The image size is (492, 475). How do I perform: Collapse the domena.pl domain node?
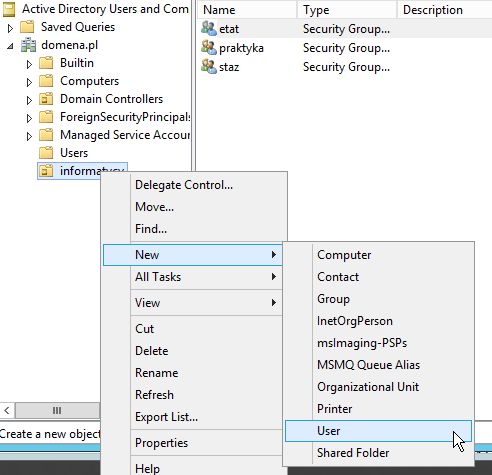tap(10, 46)
